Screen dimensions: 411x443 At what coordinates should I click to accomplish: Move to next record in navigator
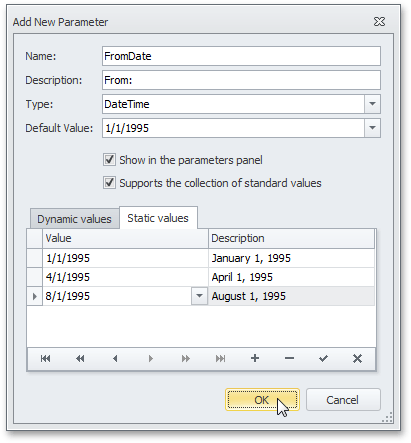point(151,359)
